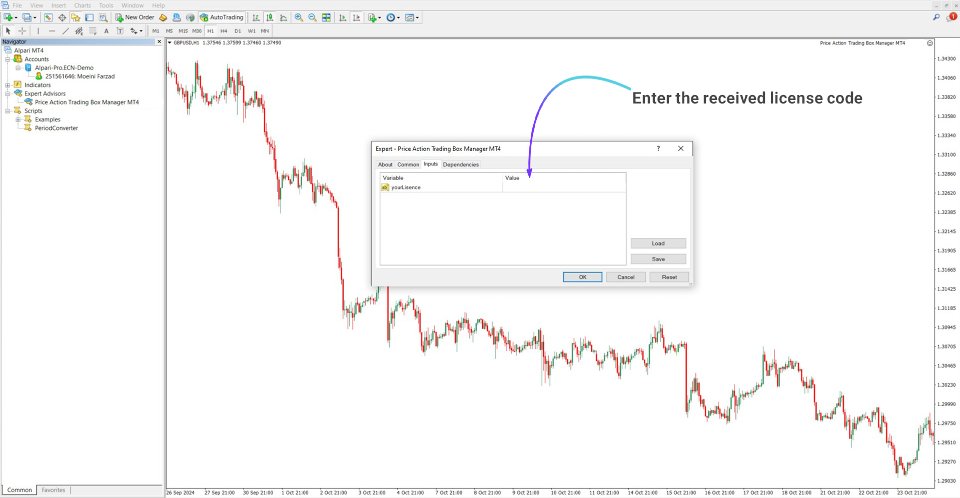Switch chart to Candlesticks mode

[269, 18]
